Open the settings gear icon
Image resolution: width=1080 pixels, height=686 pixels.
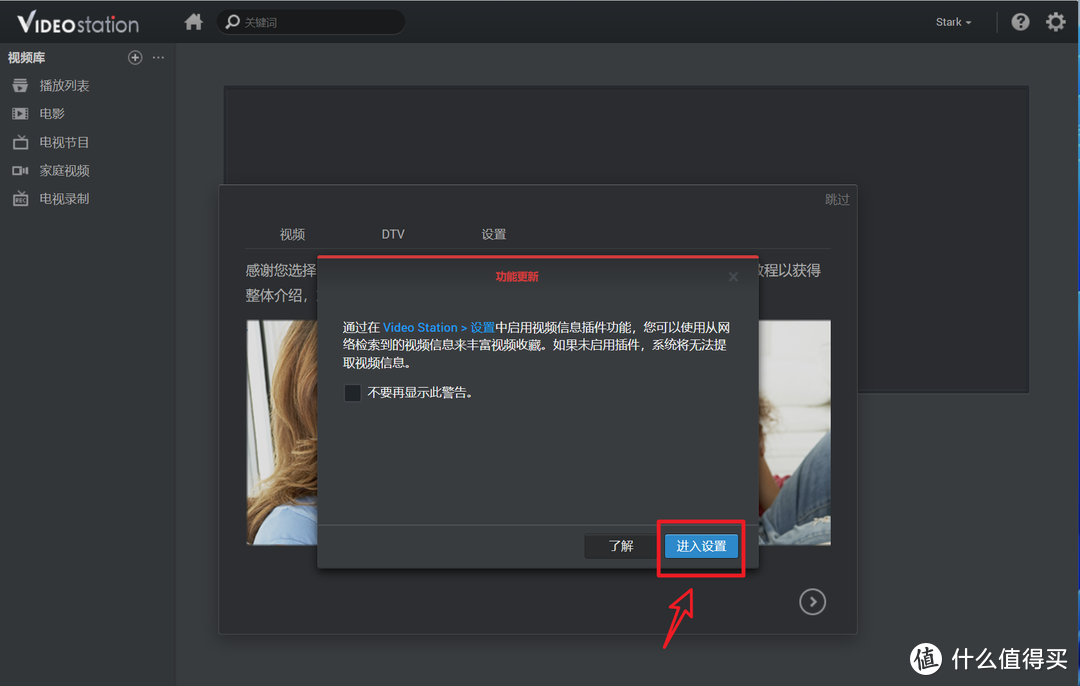1055,22
